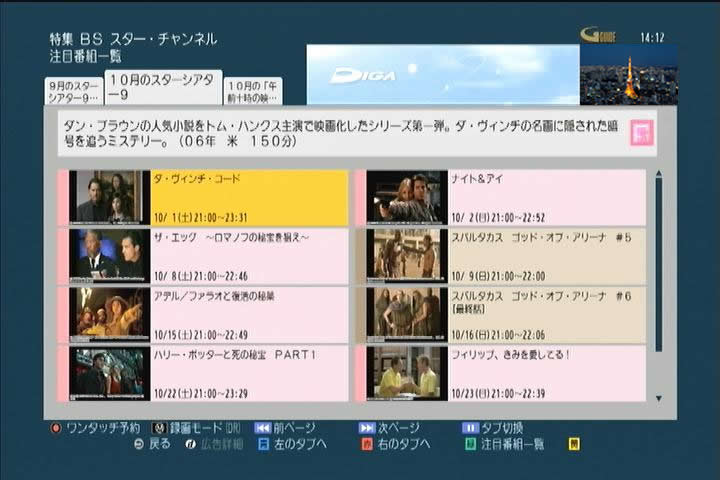The width and height of the screenshot is (720, 480).
Task: Go to previous page with 前ページ icon
Action: pos(263,428)
